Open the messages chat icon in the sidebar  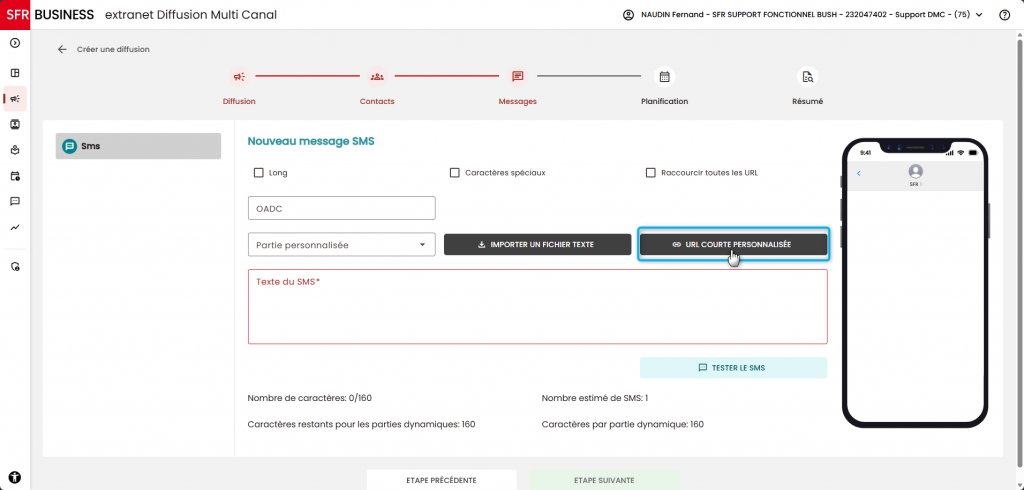point(15,201)
